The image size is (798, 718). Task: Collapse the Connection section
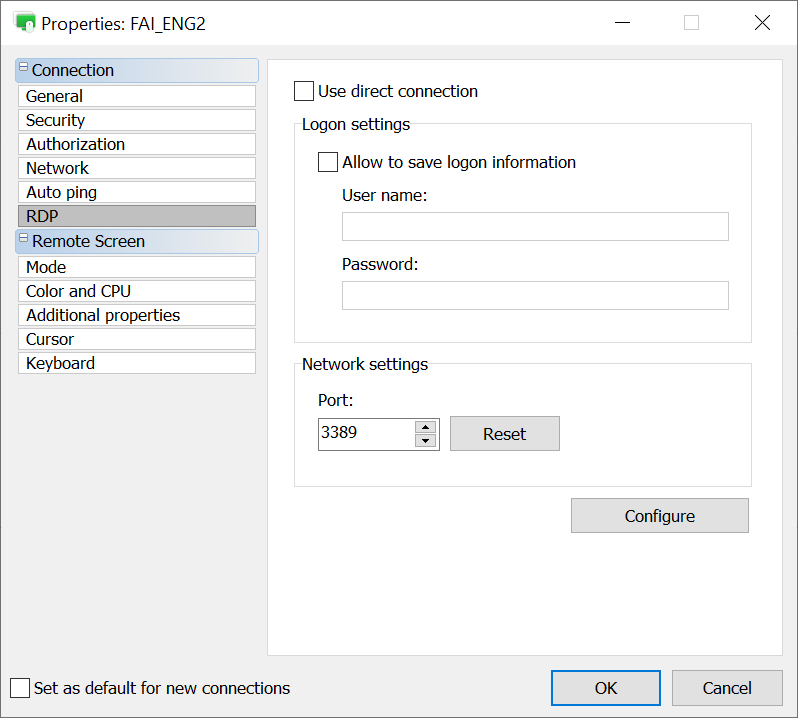pyautogui.click(x=24, y=68)
